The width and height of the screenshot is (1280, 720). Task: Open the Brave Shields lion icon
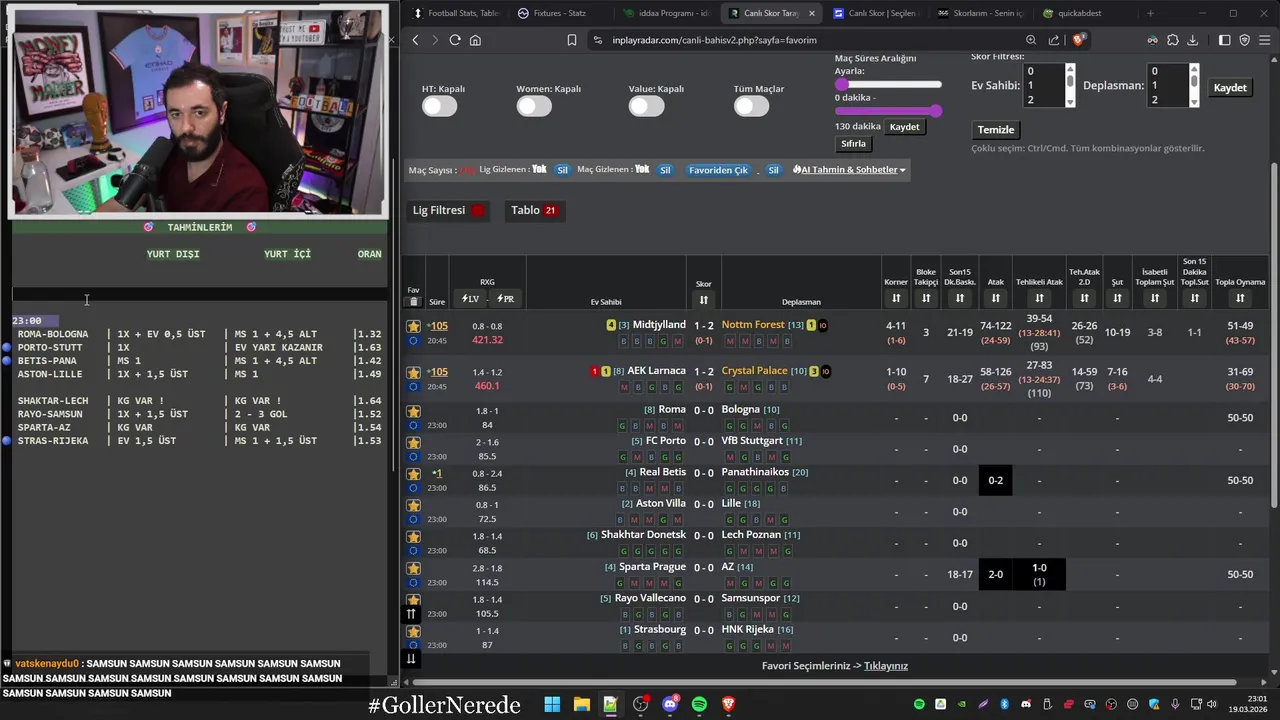[x=1079, y=40]
